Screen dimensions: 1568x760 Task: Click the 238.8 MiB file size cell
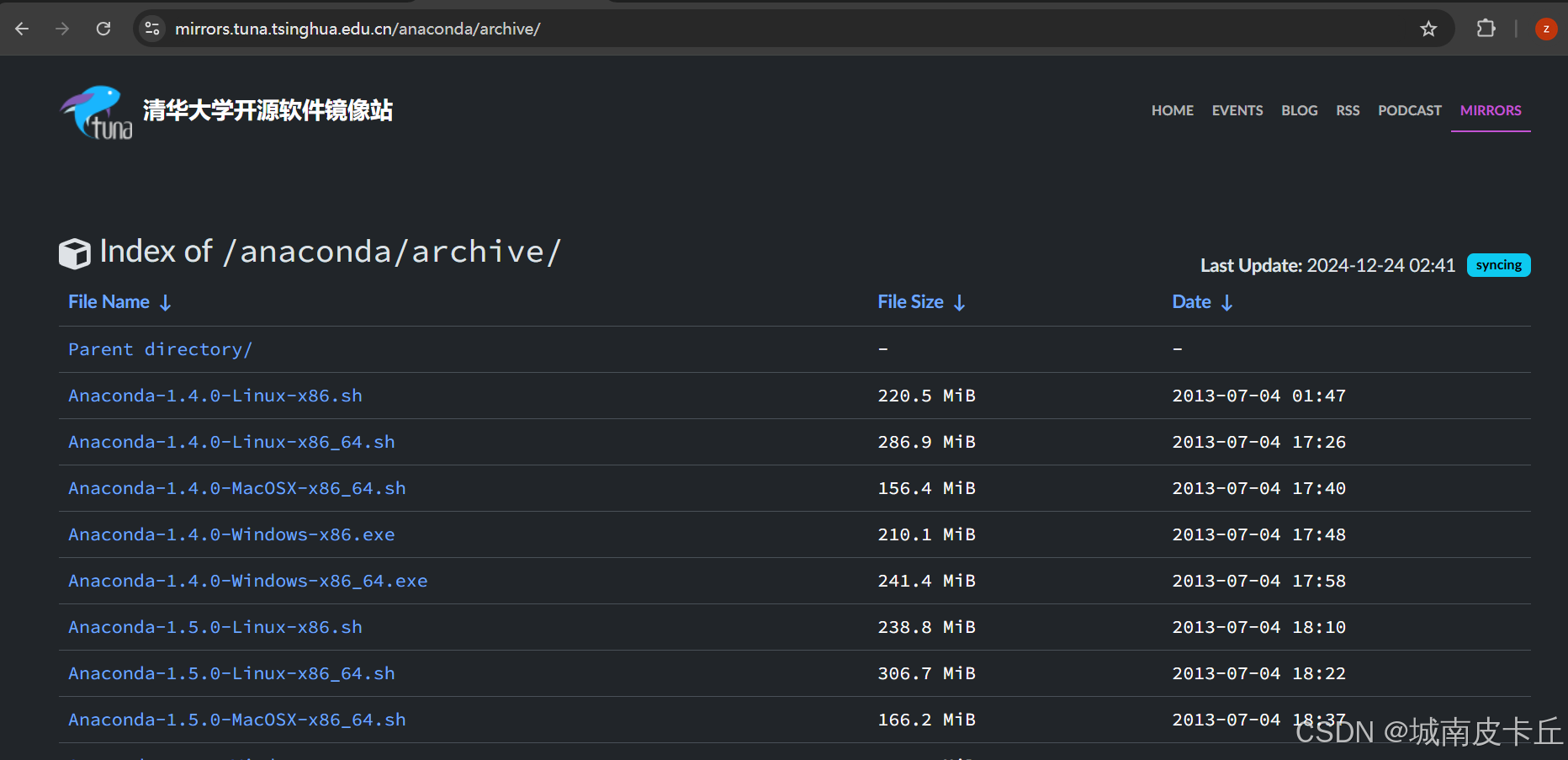926,627
